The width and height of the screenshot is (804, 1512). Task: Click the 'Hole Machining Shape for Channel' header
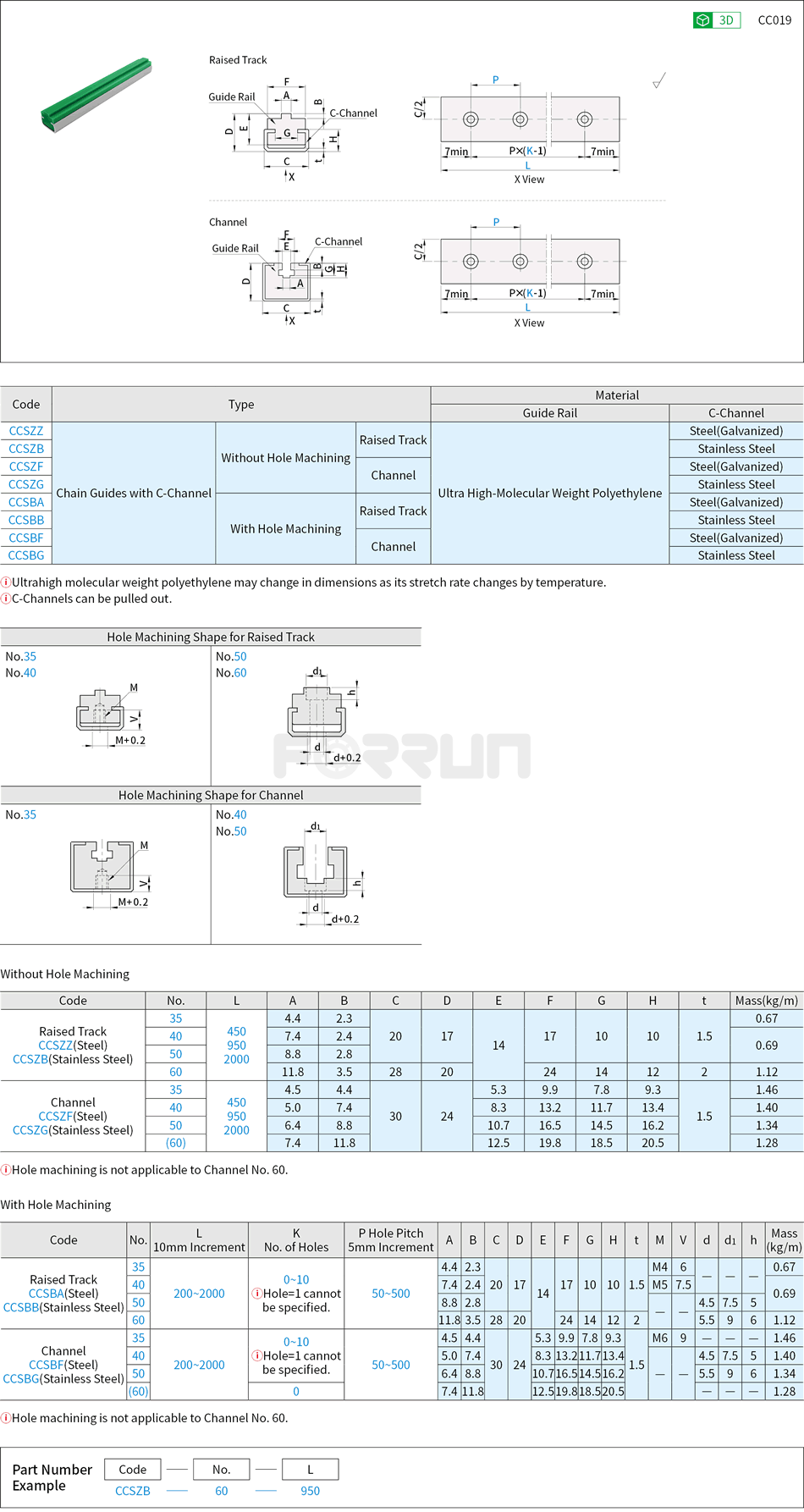(211, 795)
